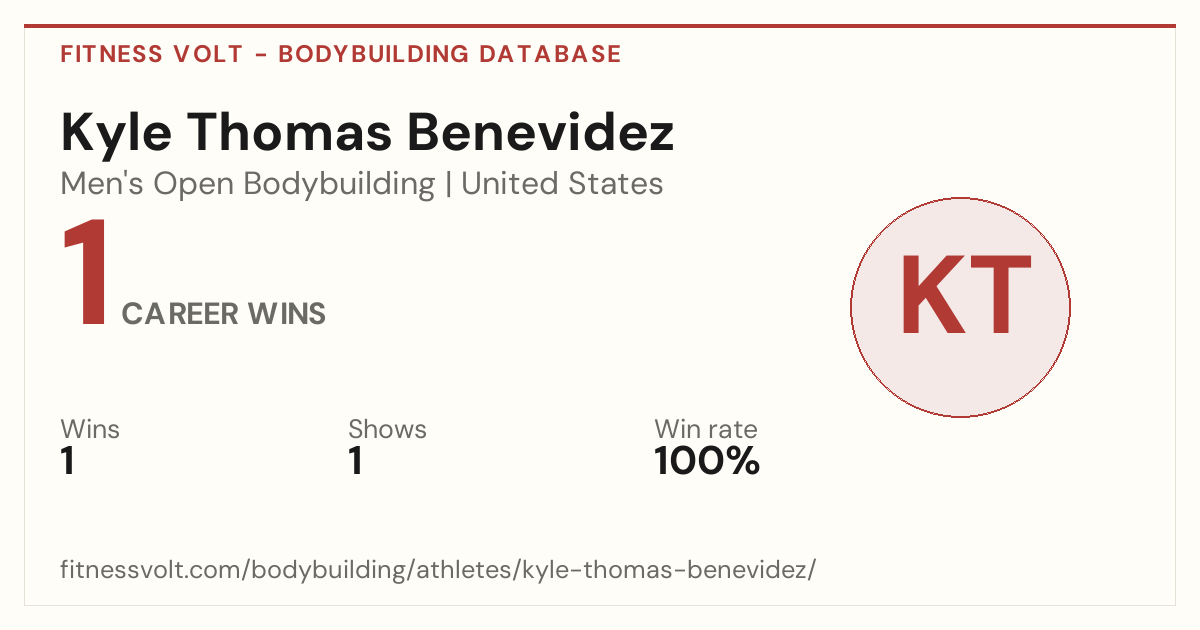1200x630 pixels.
Task: Click the United States country label
Action: tap(562, 184)
